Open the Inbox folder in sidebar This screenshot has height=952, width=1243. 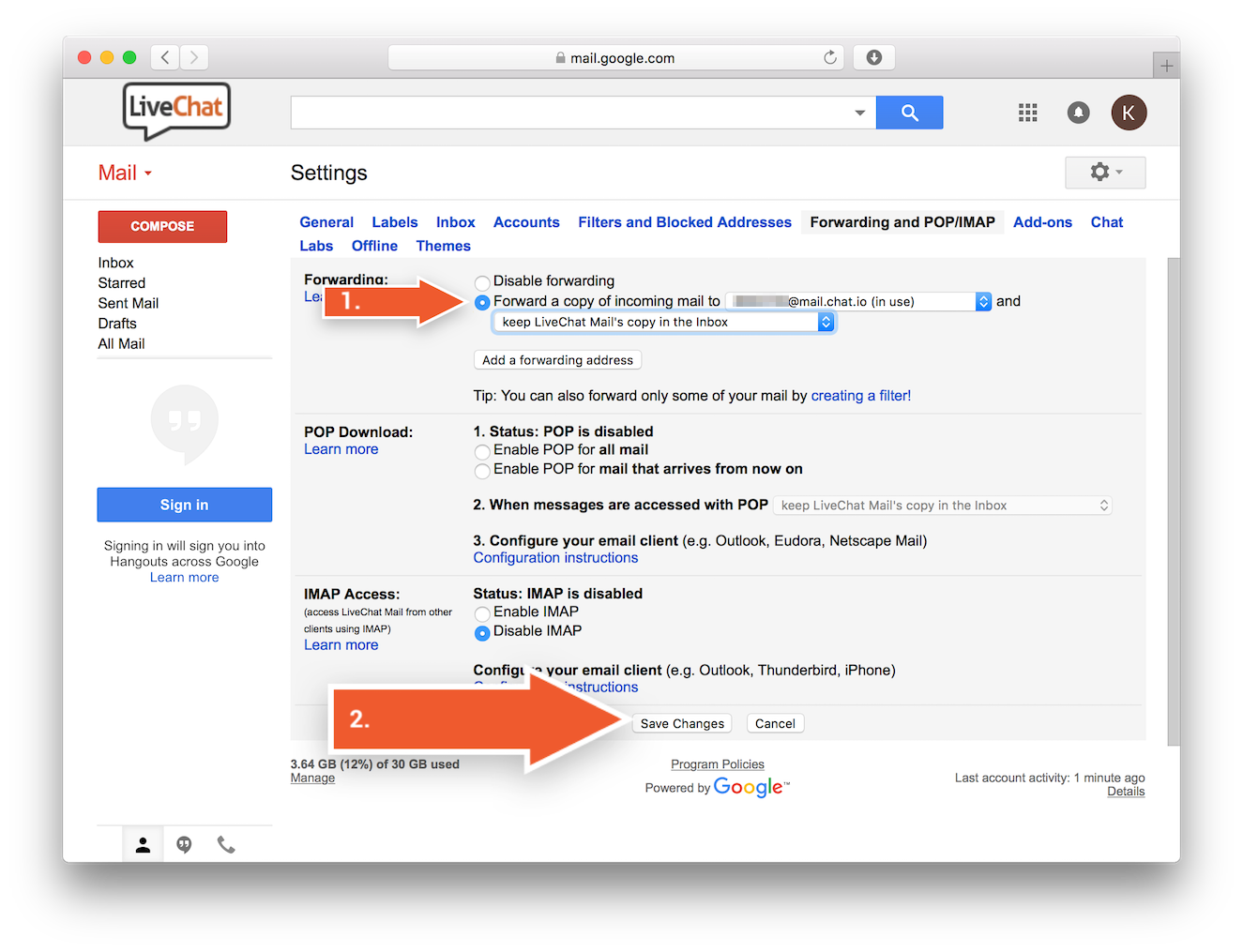pyautogui.click(x=115, y=263)
